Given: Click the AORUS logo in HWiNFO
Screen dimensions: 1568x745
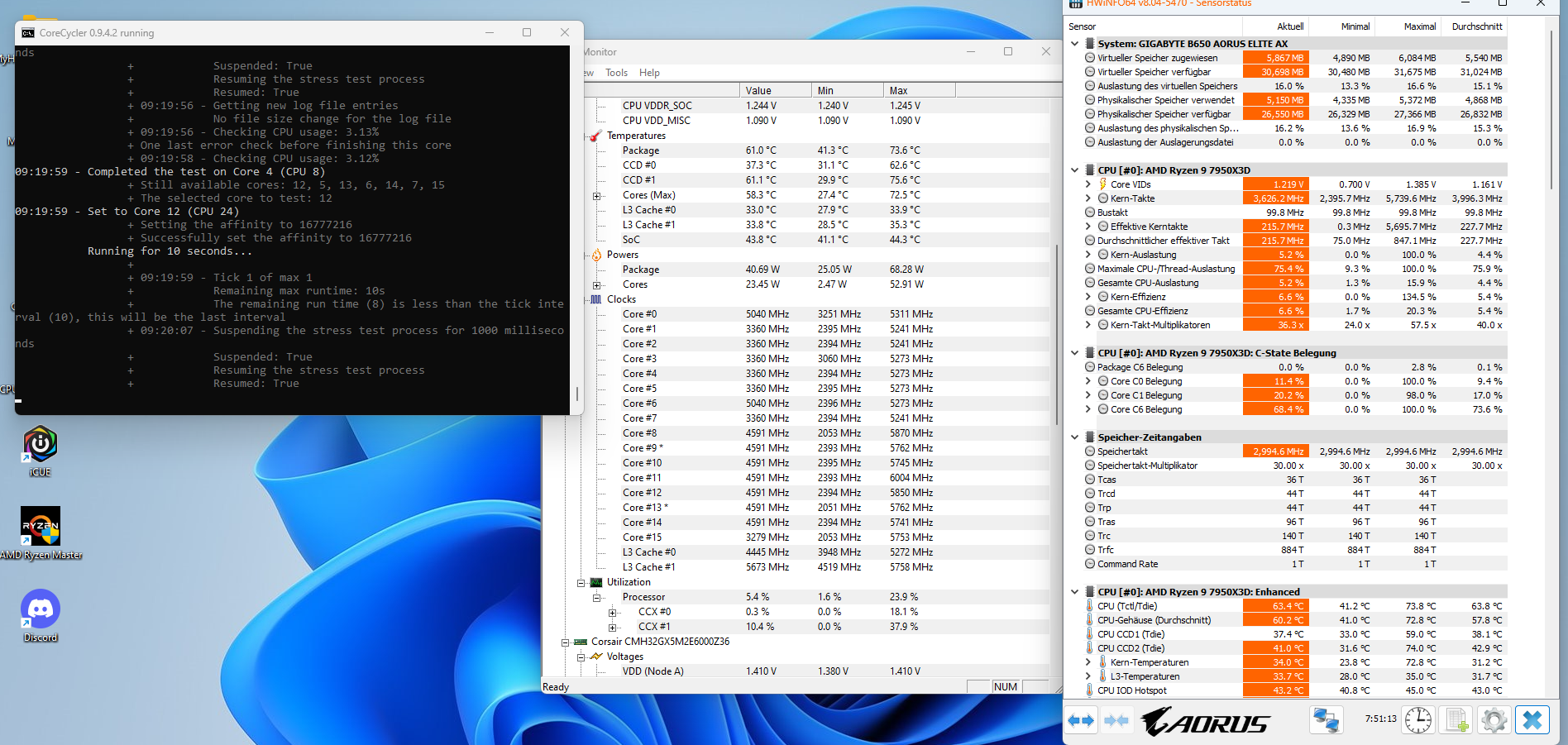Looking at the screenshot, I should (x=1205, y=721).
